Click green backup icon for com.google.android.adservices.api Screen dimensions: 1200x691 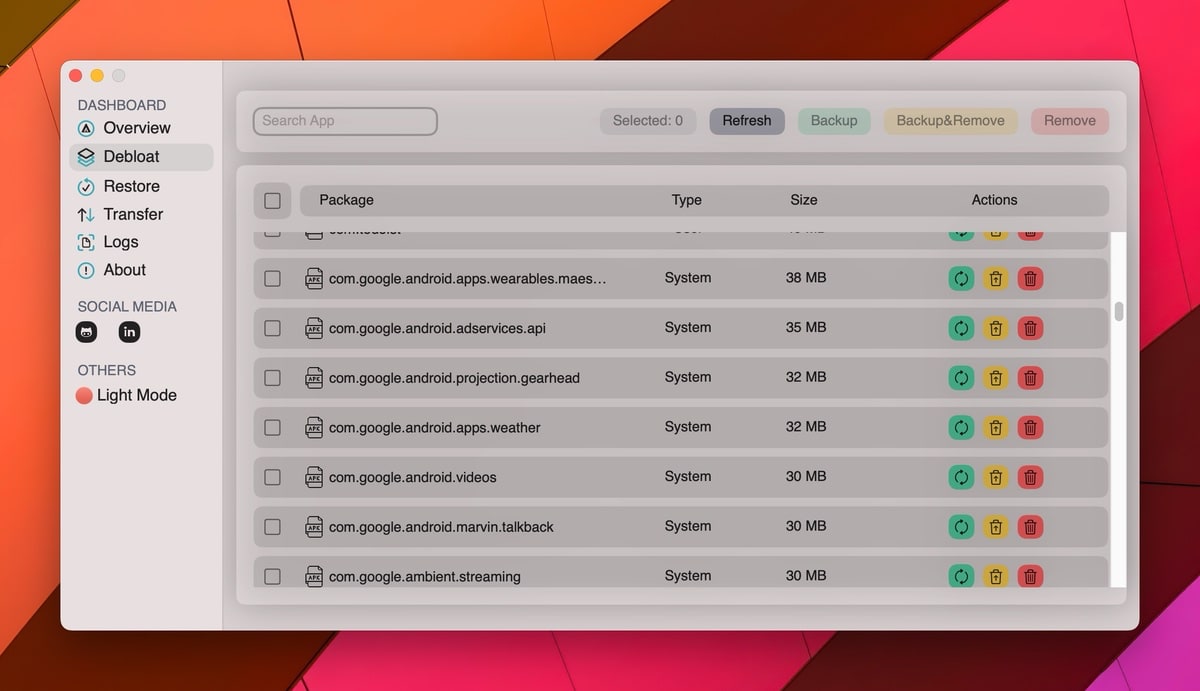click(x=961, y=328)
